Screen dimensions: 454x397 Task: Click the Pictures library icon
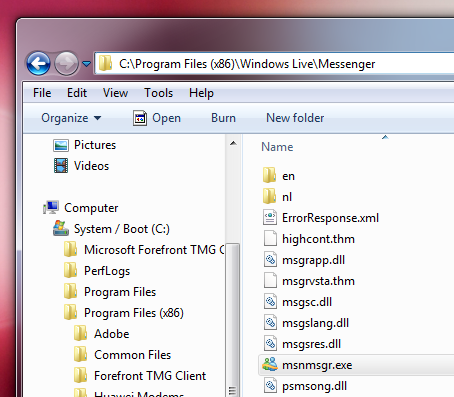coord(61,145)
